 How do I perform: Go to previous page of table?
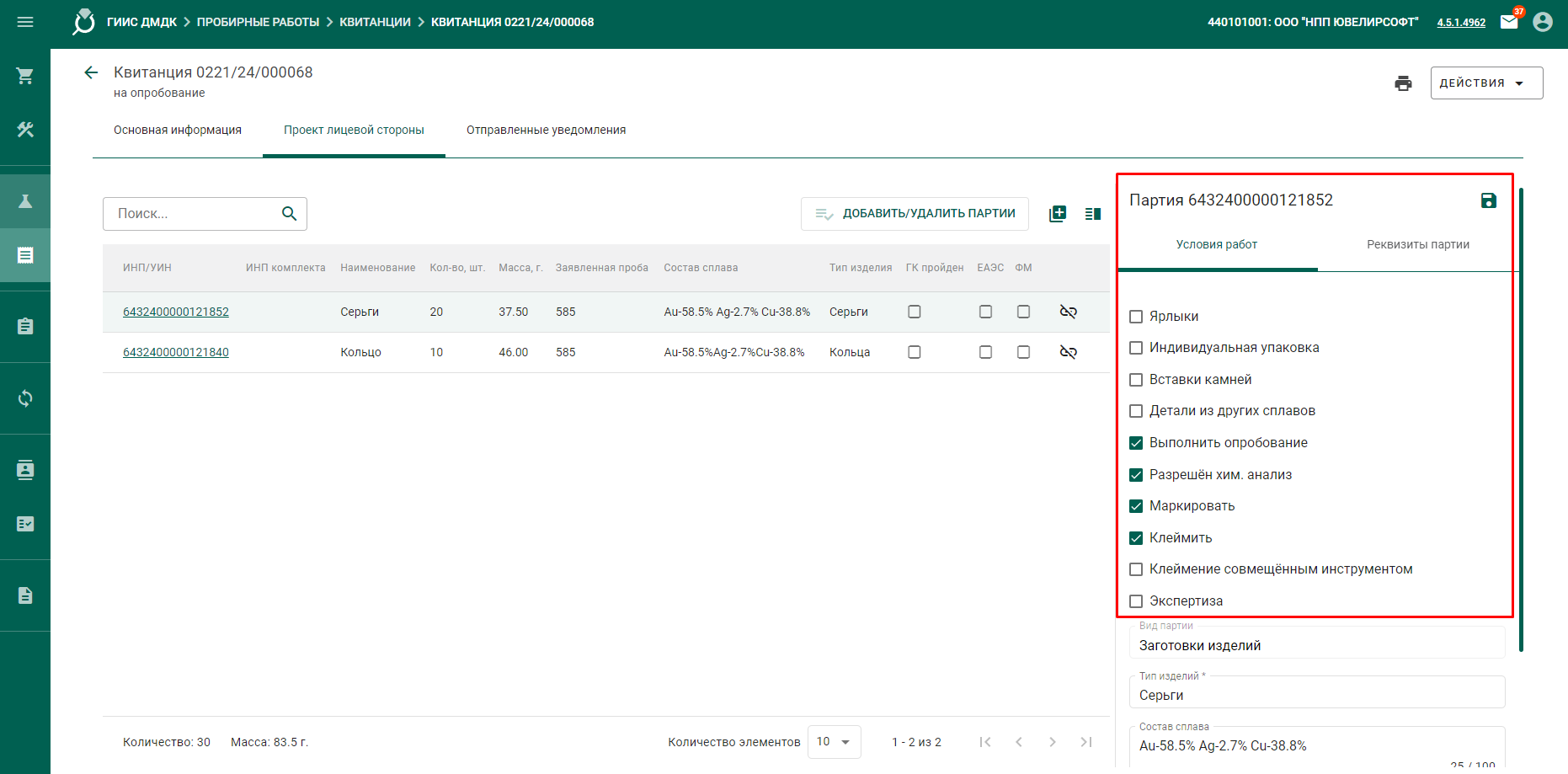(x=1019, y=742)
